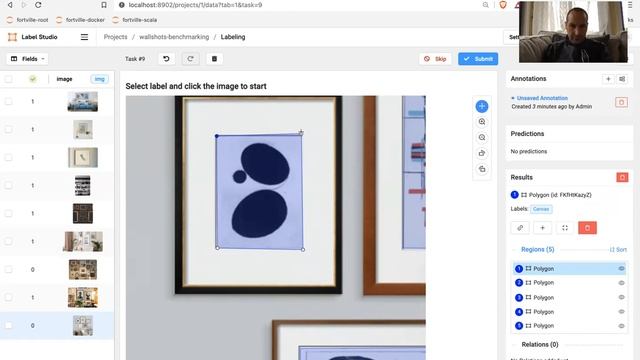Click the completed-status green check column header
640x360 pixels.
pos(33,79)
